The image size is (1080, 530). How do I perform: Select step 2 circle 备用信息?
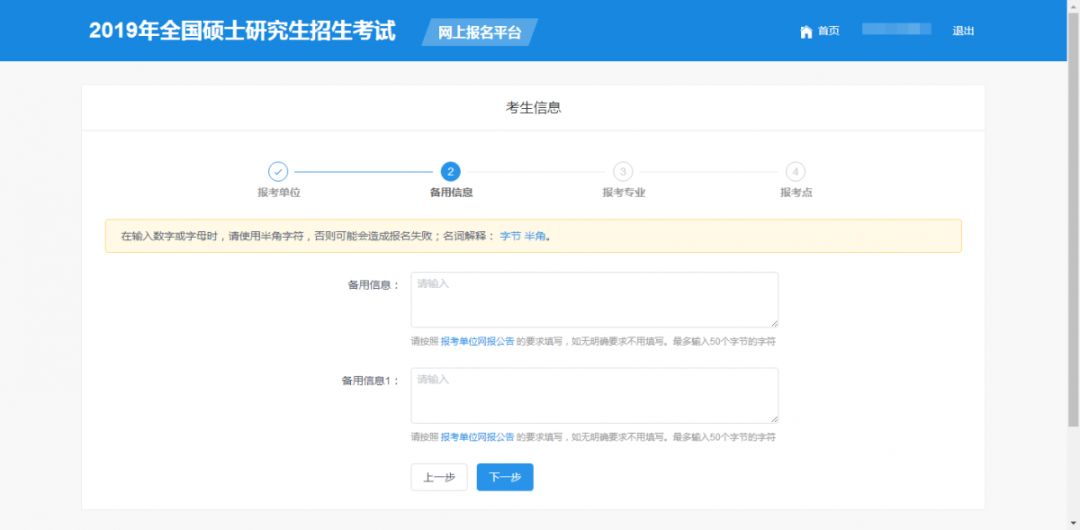click(x=450, y=172)
